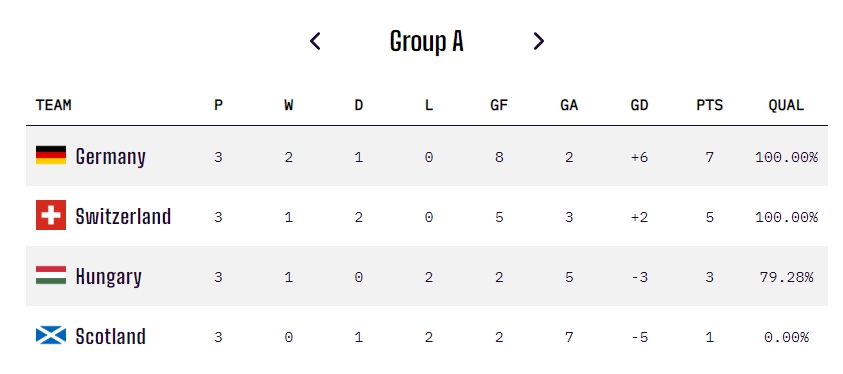The height and width of the screenshot is (374, 843).
Task: Select the Hungary team name
Action: tap(109, 277)
